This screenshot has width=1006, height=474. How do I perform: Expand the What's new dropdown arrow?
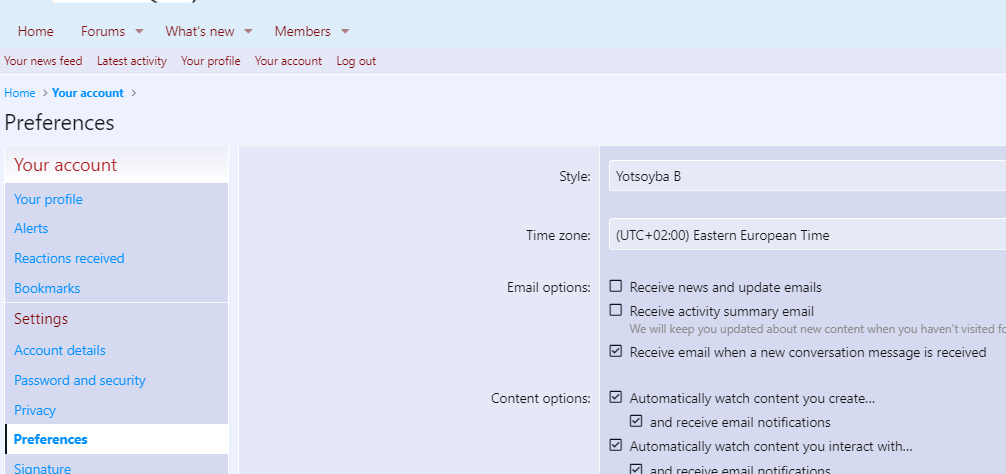[x=248, y=32]
